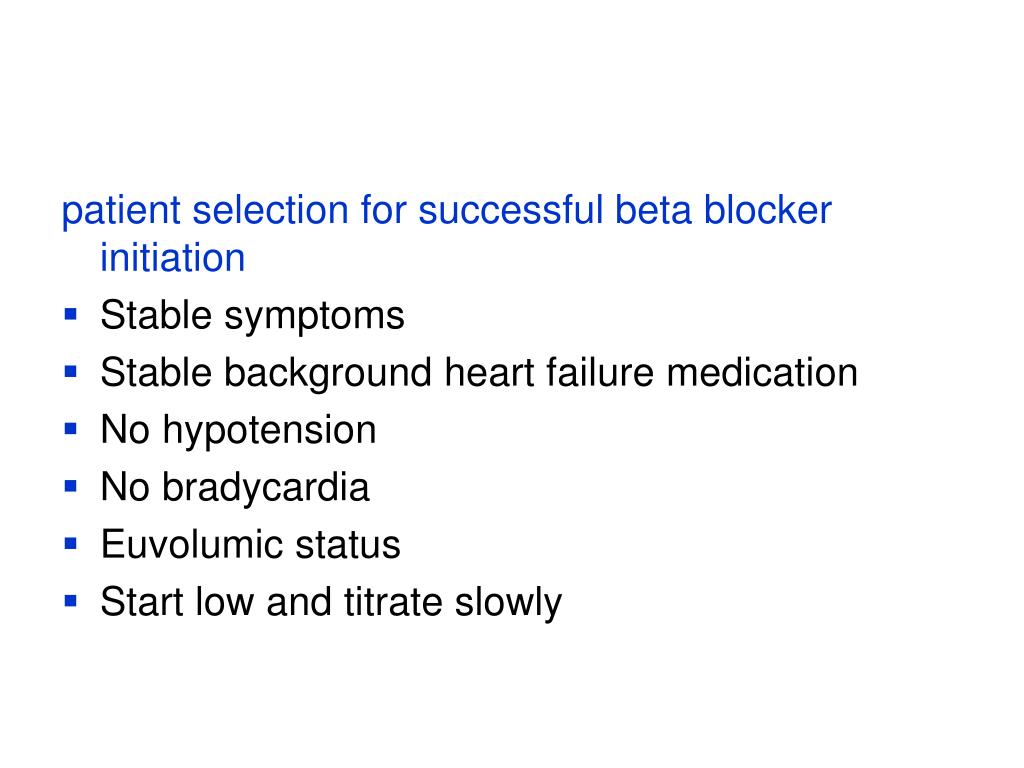Image resolution: width=1024 pixels, height=768 pixels.
Task: Select the 'No hypotension' bullet text
Action: click(238, 431)
